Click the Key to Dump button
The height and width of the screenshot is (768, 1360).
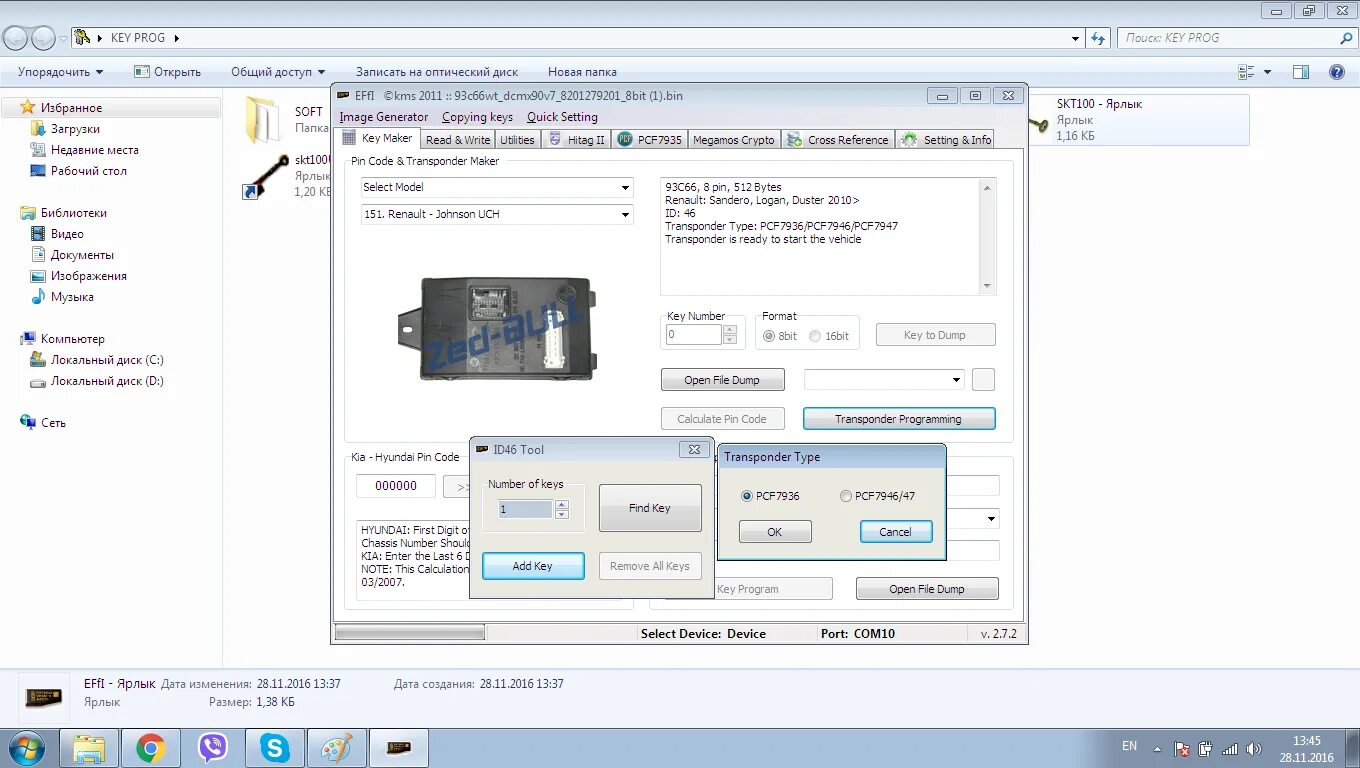click(x=935, y=335)
